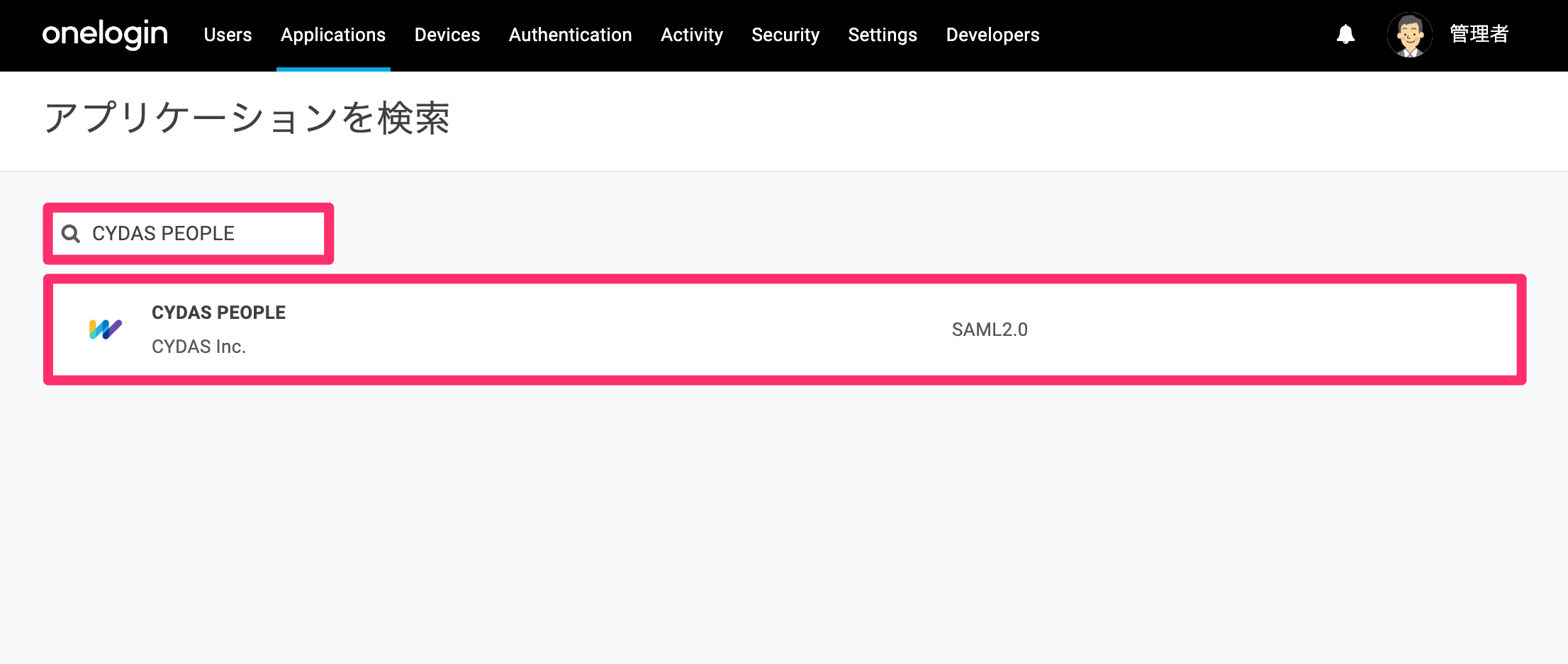The image size is (1568, 664).
Task: Open the notifications bell
Action: tap(1345, 34)
